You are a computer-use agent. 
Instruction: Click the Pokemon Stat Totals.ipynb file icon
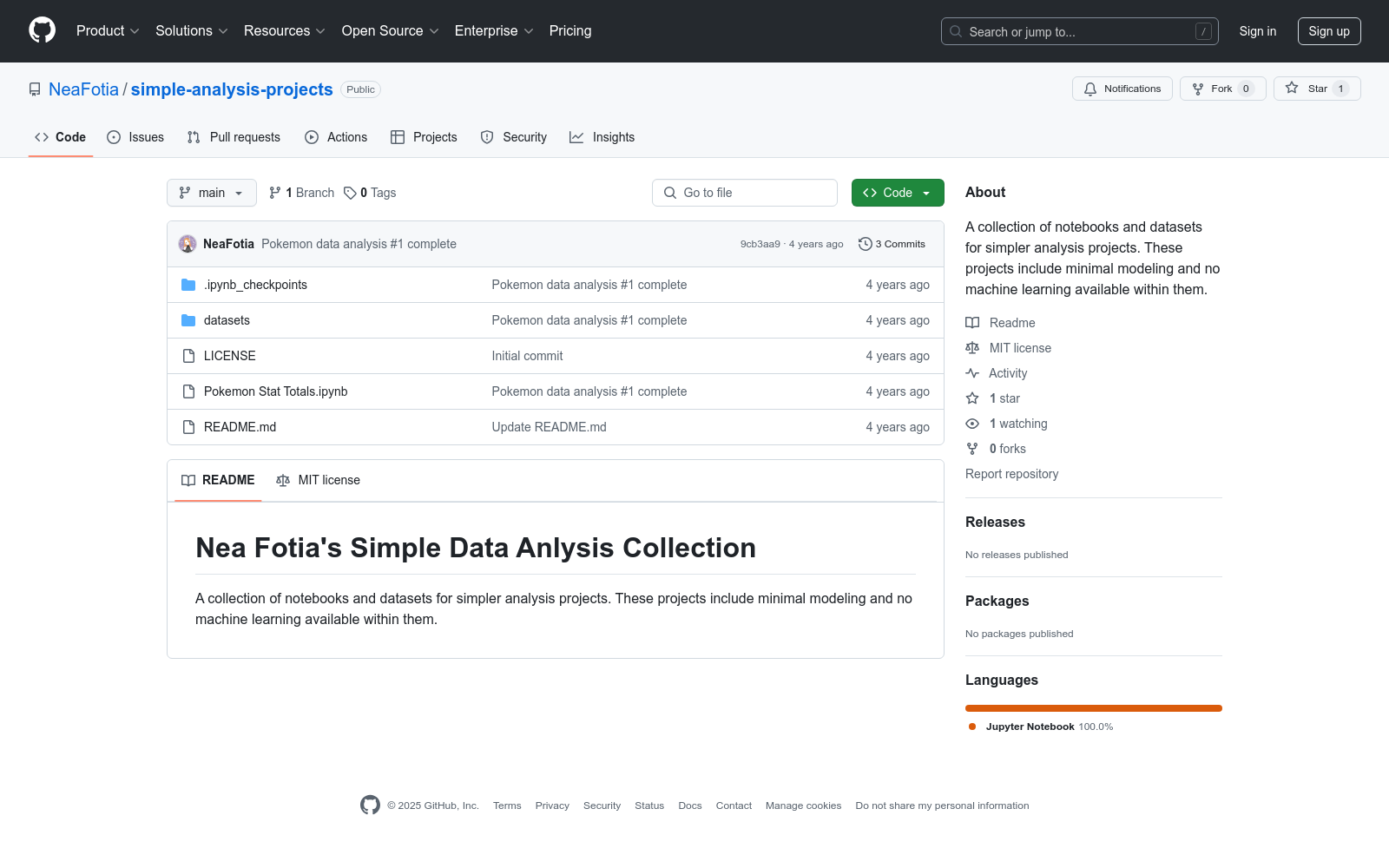coord(188,391)
